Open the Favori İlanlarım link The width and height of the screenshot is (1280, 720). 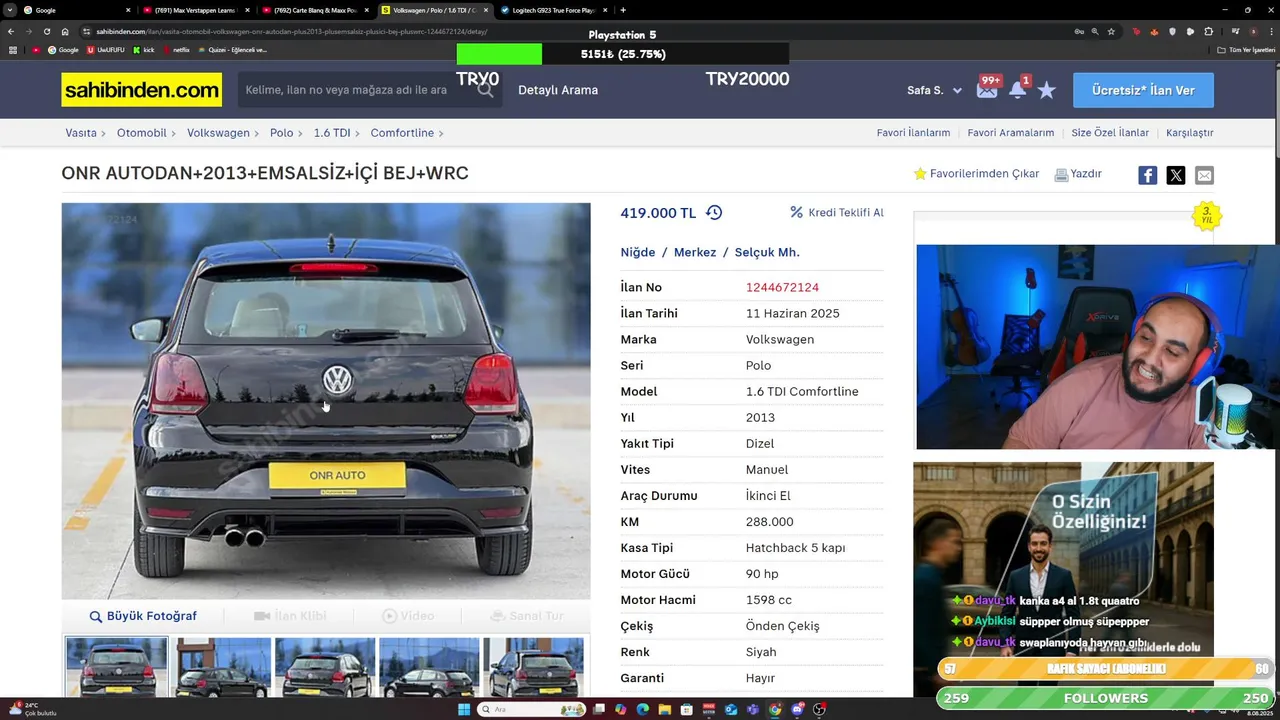[x=913, y=133]
